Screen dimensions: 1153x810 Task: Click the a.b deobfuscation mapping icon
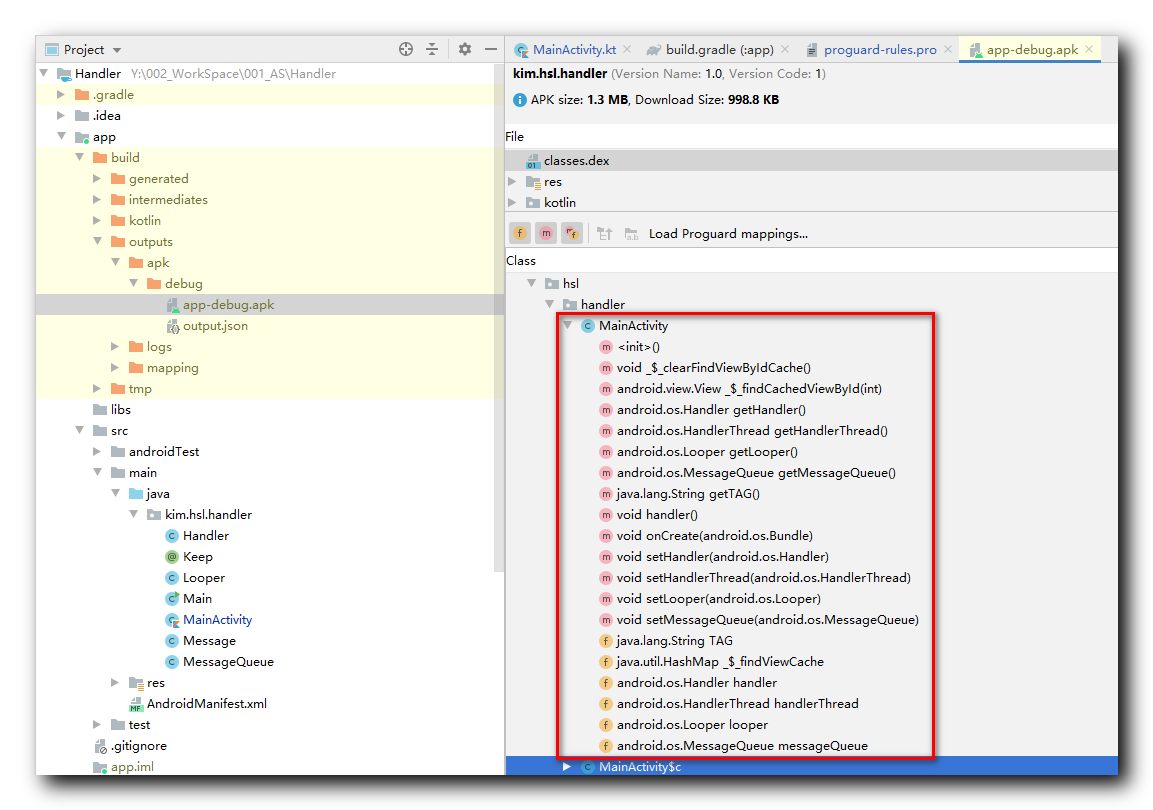coord(632,233)
